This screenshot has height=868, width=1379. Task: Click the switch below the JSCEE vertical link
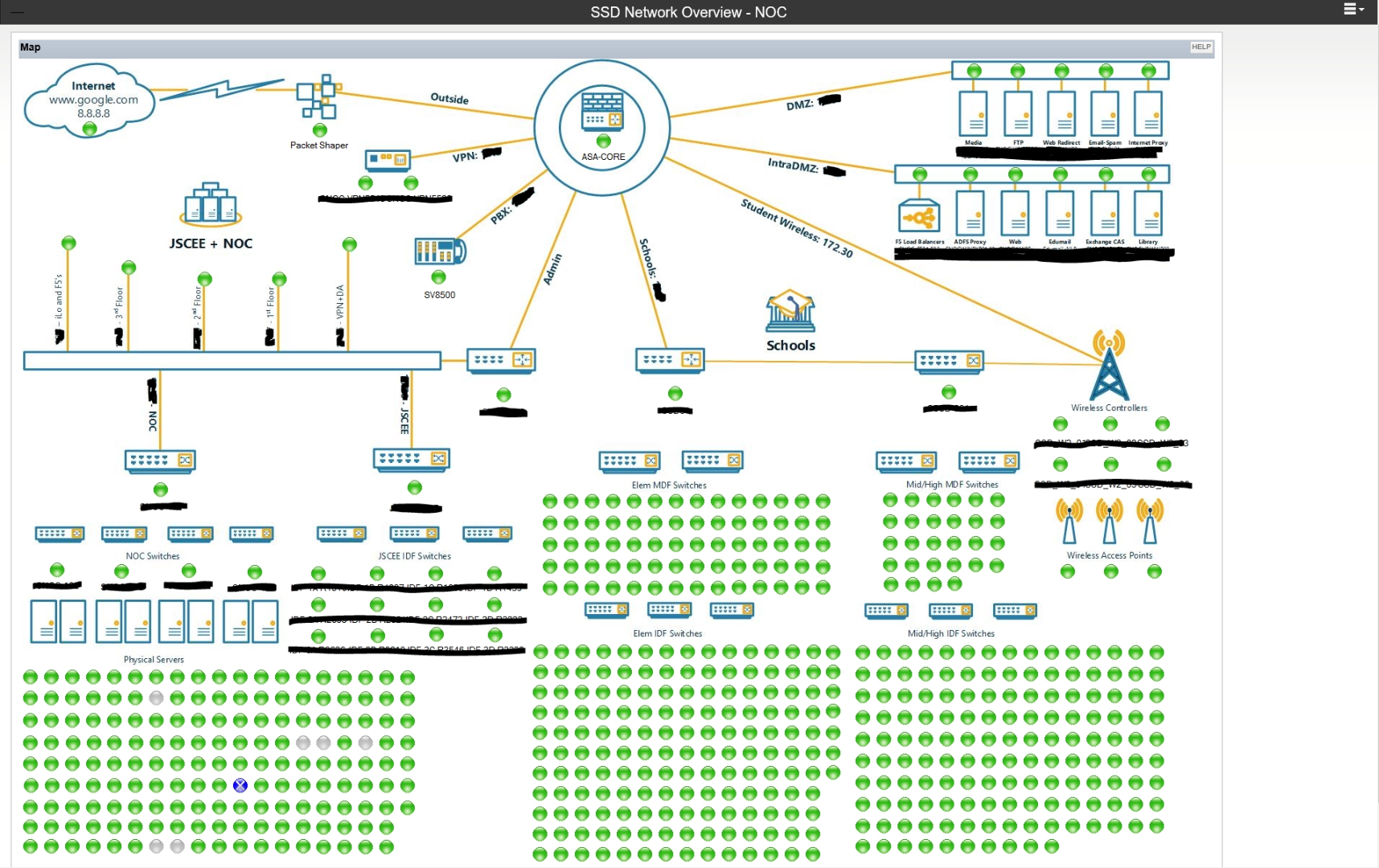tap(412, 459)
